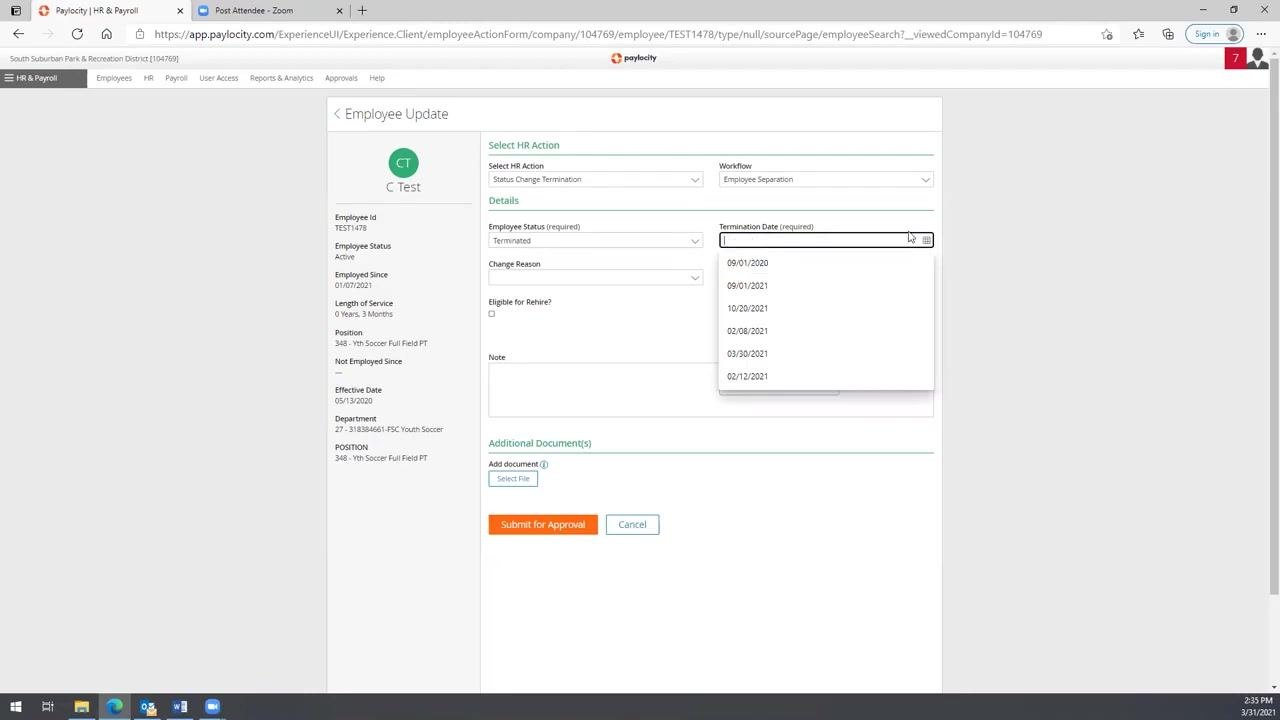
Task: Click the Cancel button
Action: pos(632,525)
